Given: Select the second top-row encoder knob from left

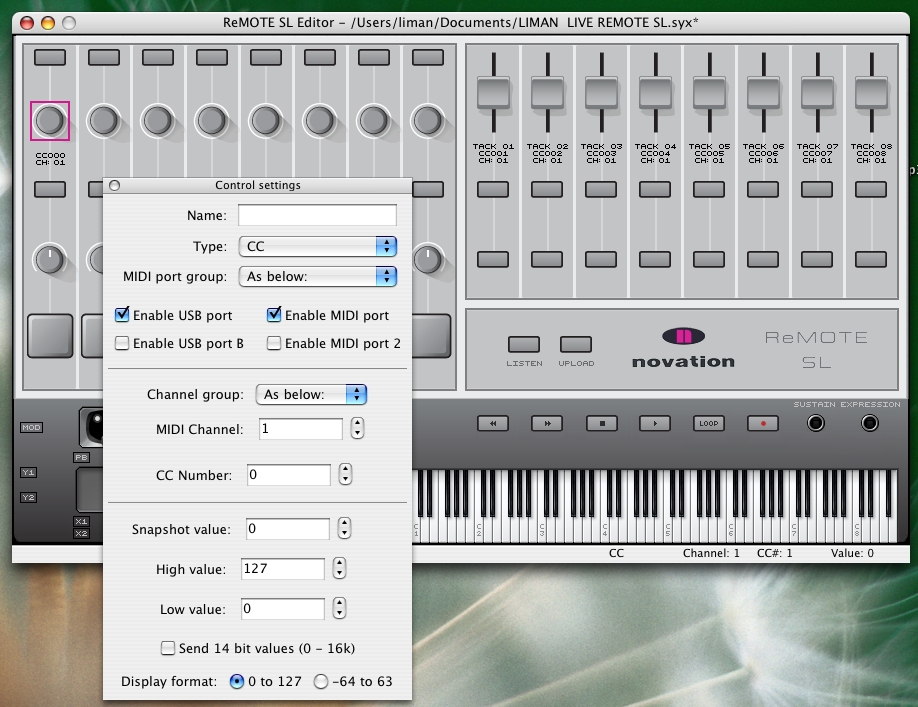Looking at the screenshot, I should [104, 121].
